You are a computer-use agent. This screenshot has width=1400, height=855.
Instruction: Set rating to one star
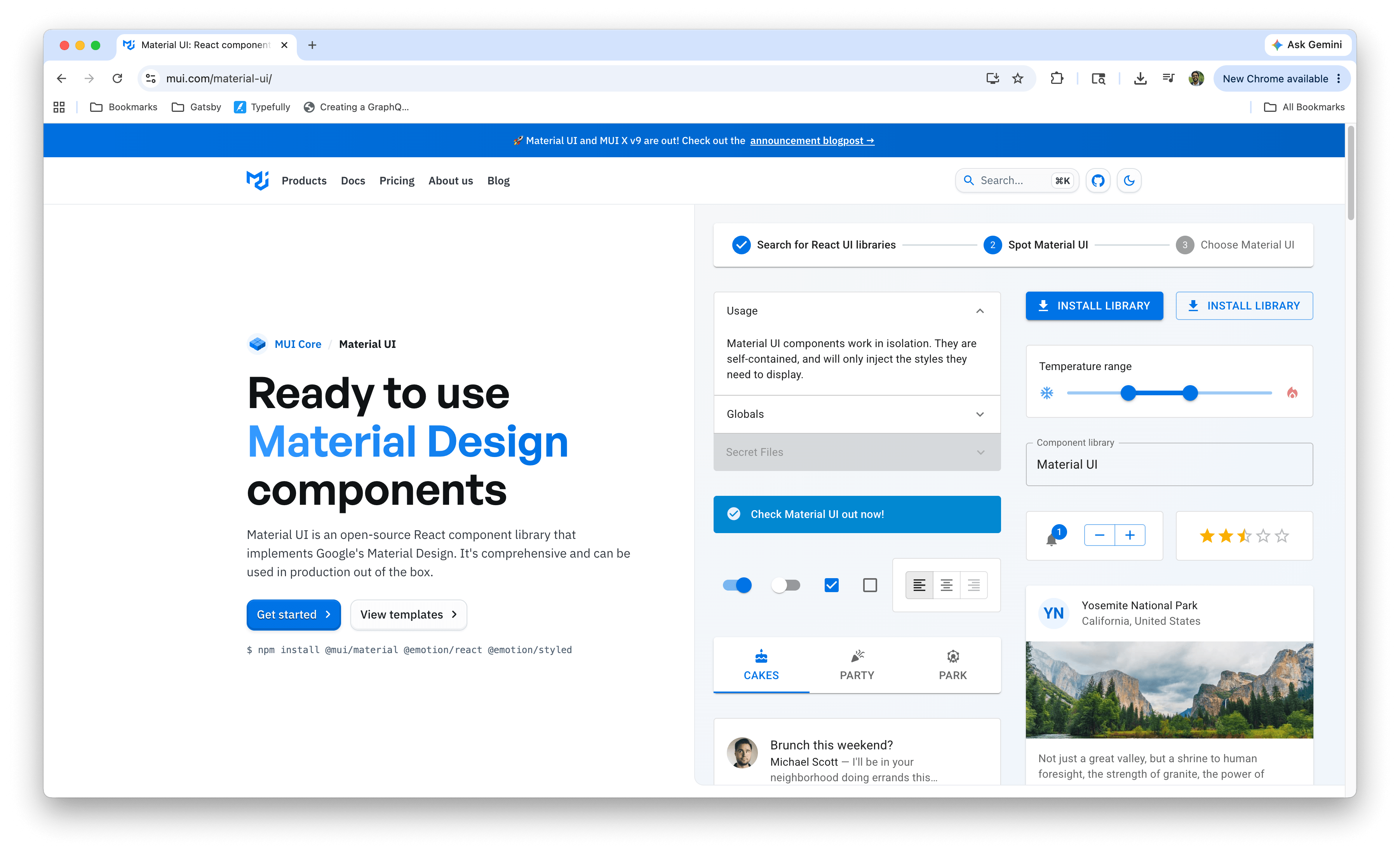click(1207, 536)
